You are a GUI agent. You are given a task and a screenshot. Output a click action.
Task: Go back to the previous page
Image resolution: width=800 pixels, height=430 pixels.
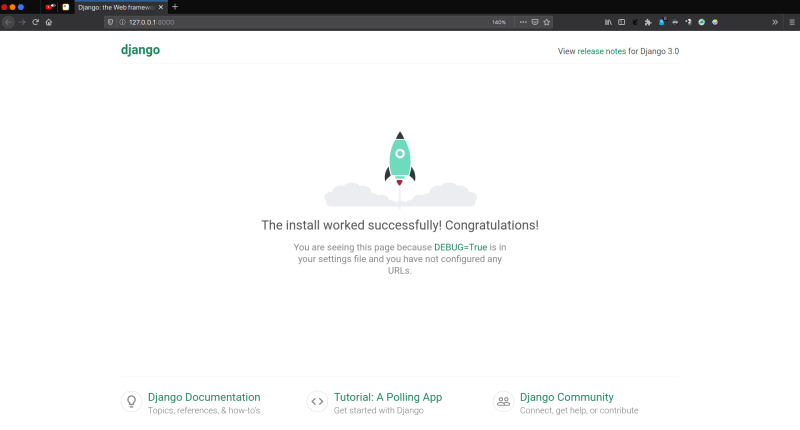(x=8, y=22)
